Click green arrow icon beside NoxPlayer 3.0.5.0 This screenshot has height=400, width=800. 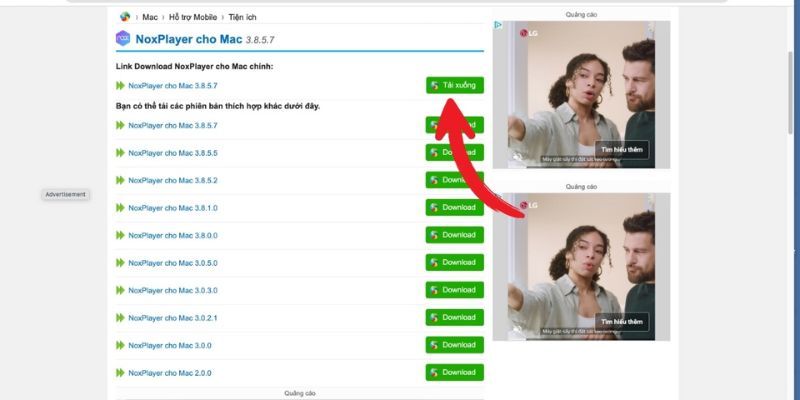(x=121, y=263)
